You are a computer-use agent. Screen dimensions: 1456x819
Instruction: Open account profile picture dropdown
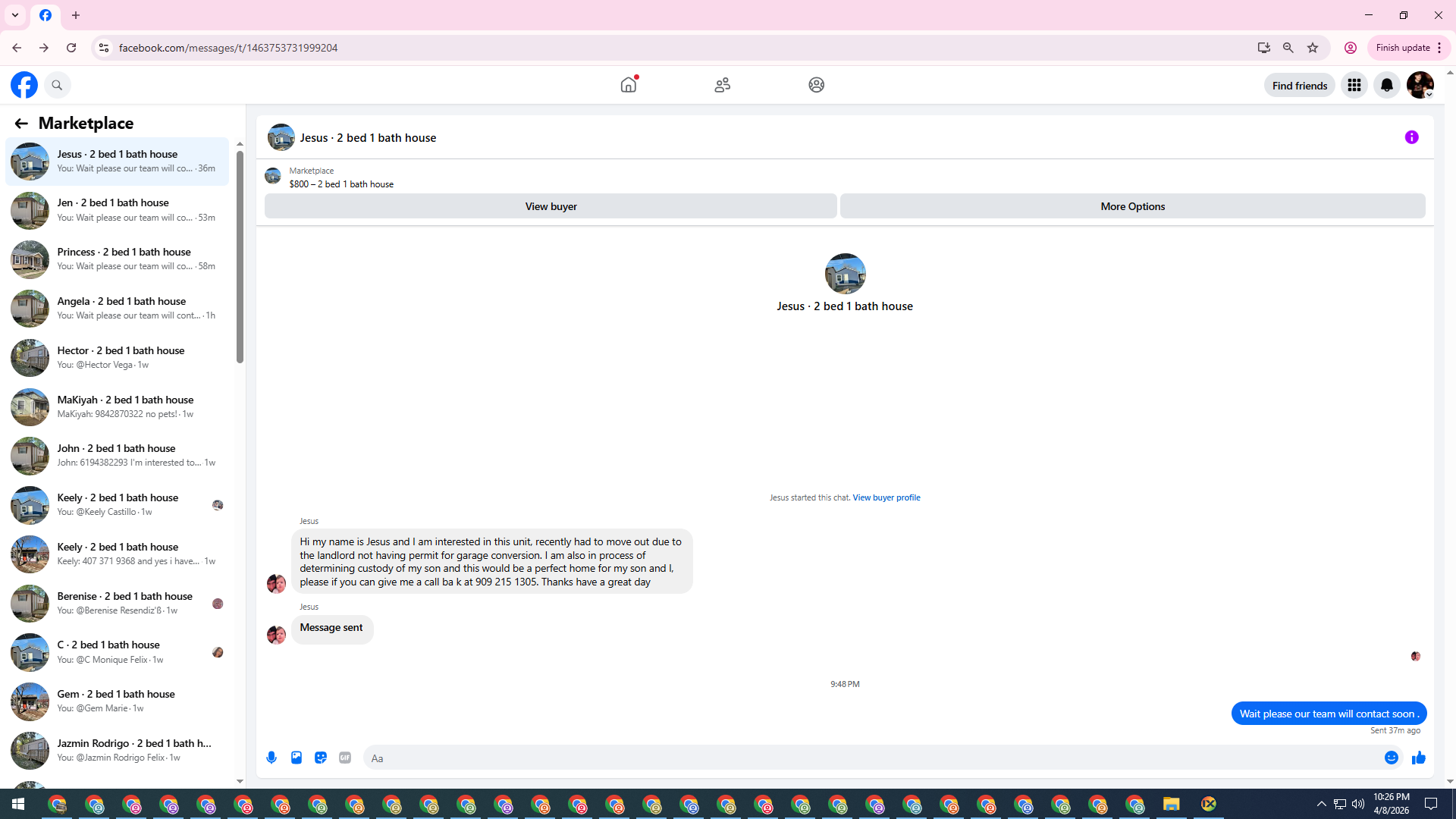(1420, 86)
